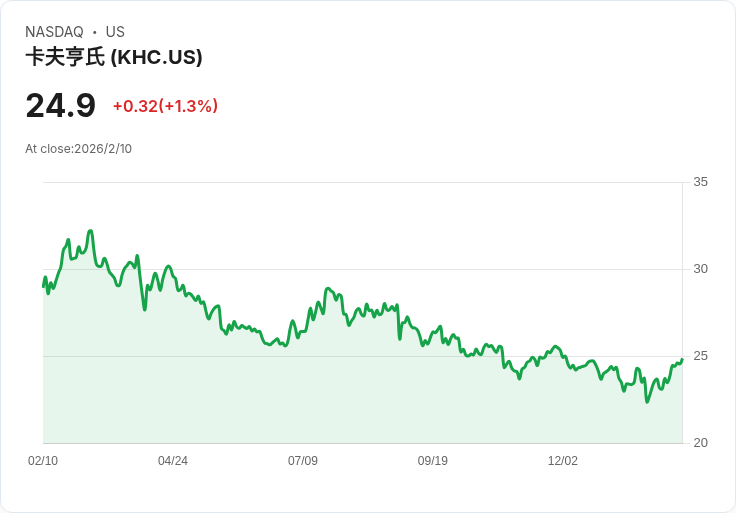Select the 07/09 date on x-axis

(303, 461)
